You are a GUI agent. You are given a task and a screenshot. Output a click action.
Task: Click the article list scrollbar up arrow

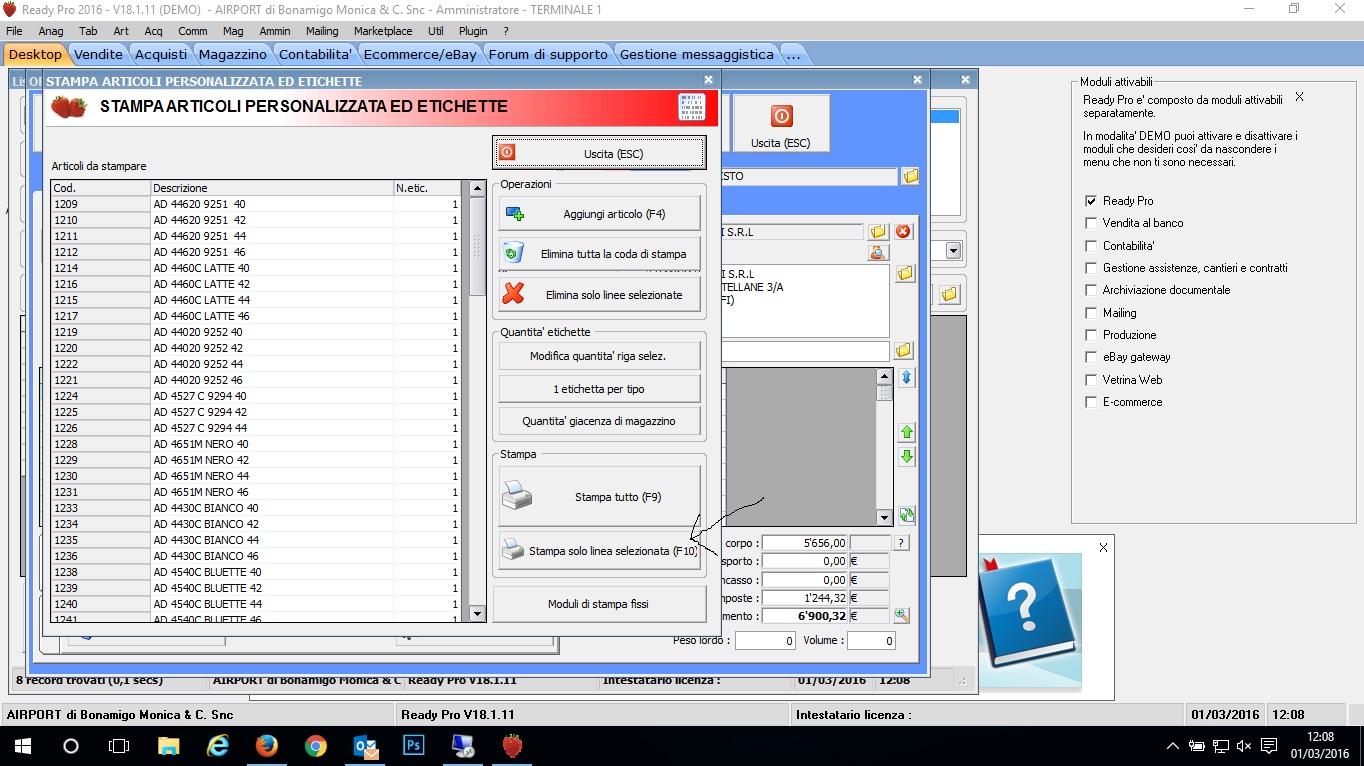(477, 188)
